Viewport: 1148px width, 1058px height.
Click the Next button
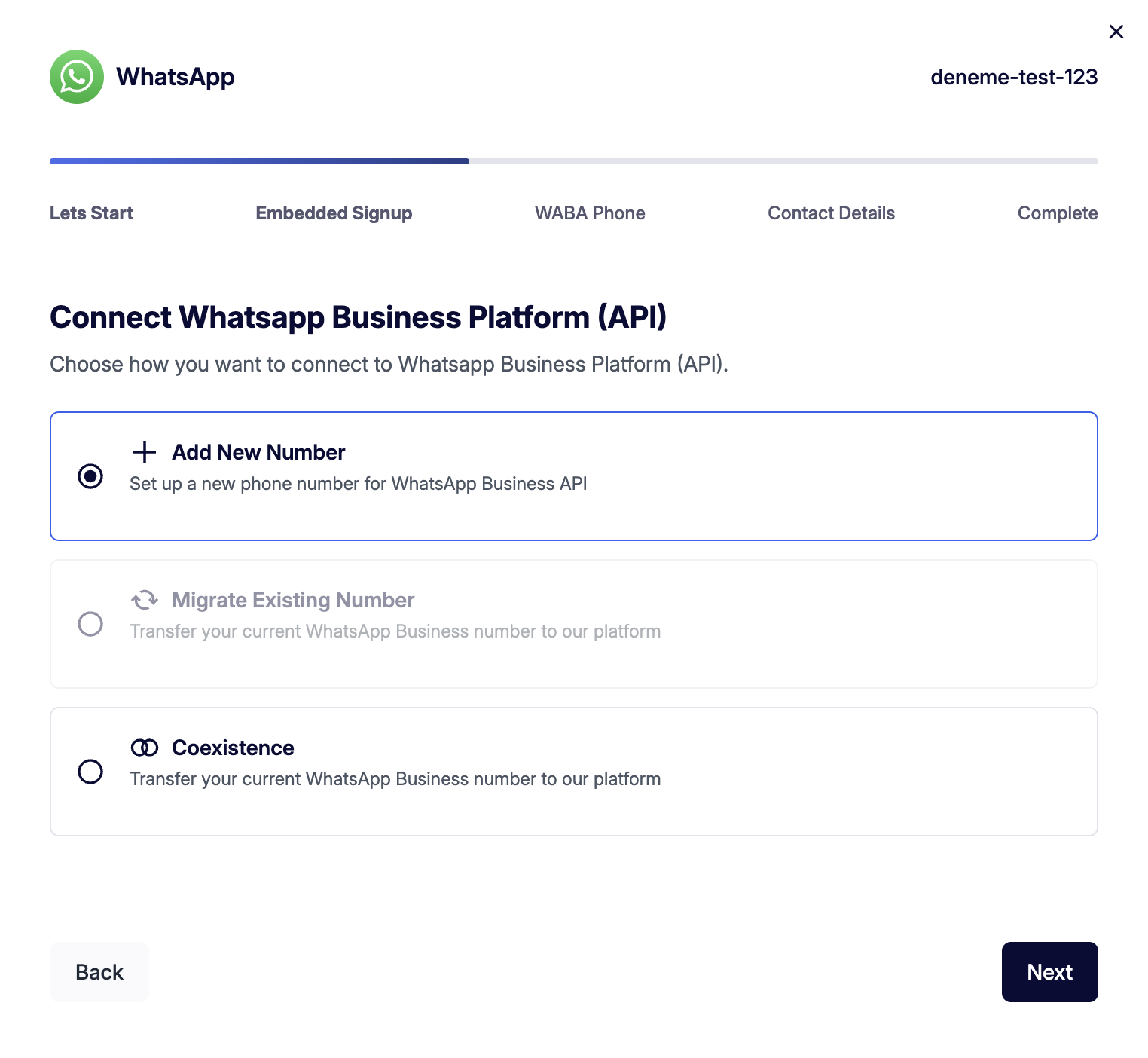pos(1050,972)
